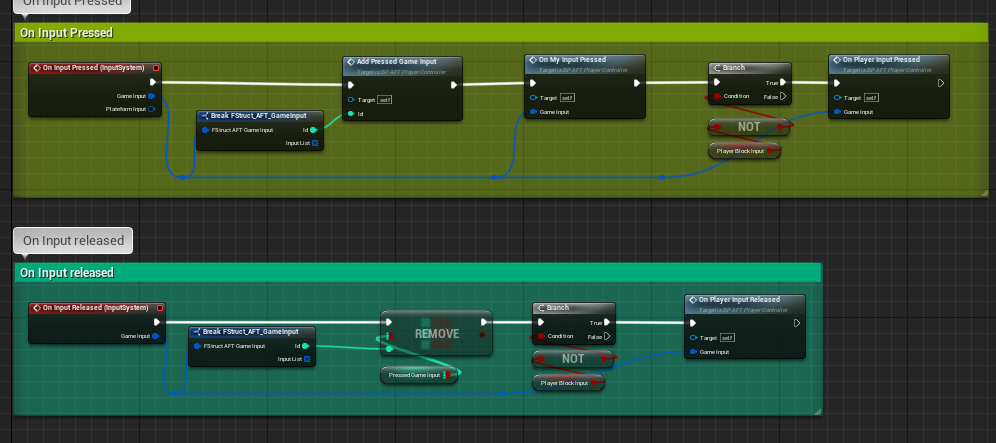Screen dimensions: 996x443
Task: Click the green Id pin on Add Pressed Game Input
Action: 351,115
